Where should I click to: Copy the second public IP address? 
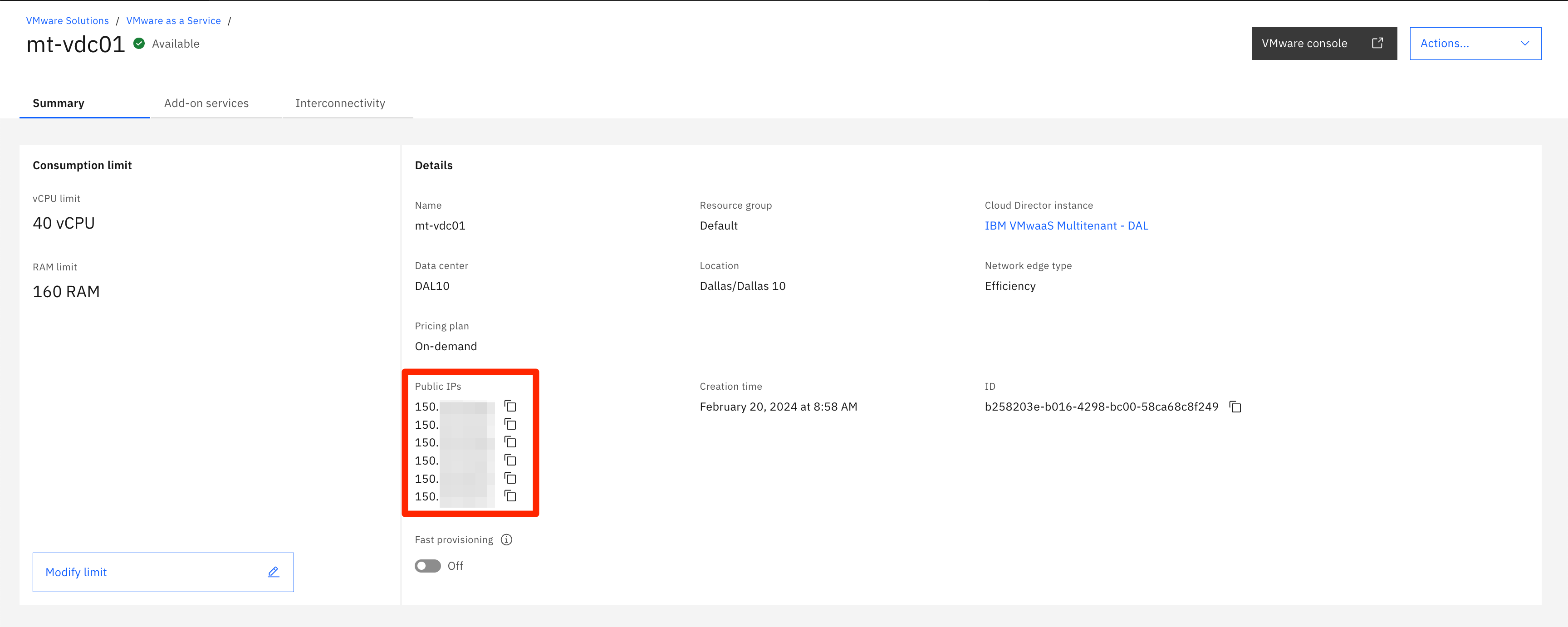click(510, 424)
